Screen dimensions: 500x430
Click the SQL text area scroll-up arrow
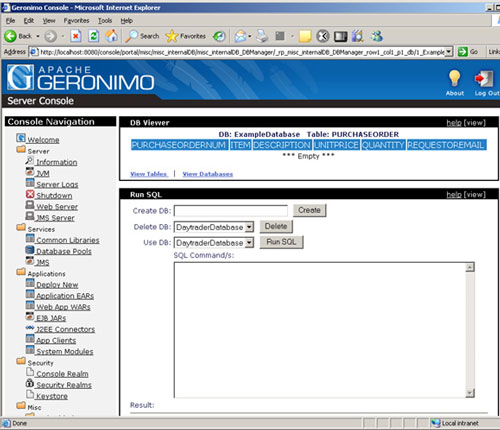coord(470,267)
